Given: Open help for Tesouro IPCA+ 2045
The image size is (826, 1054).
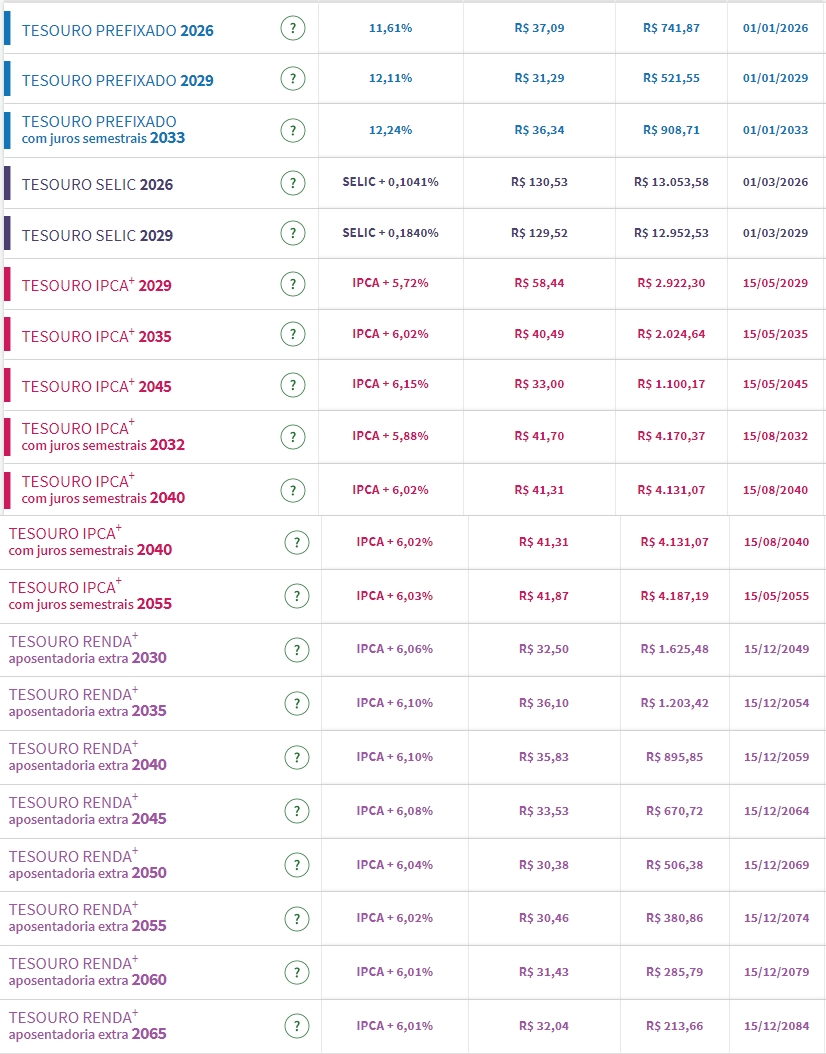Looking at the screenshot, I should (x=292, y=384).
